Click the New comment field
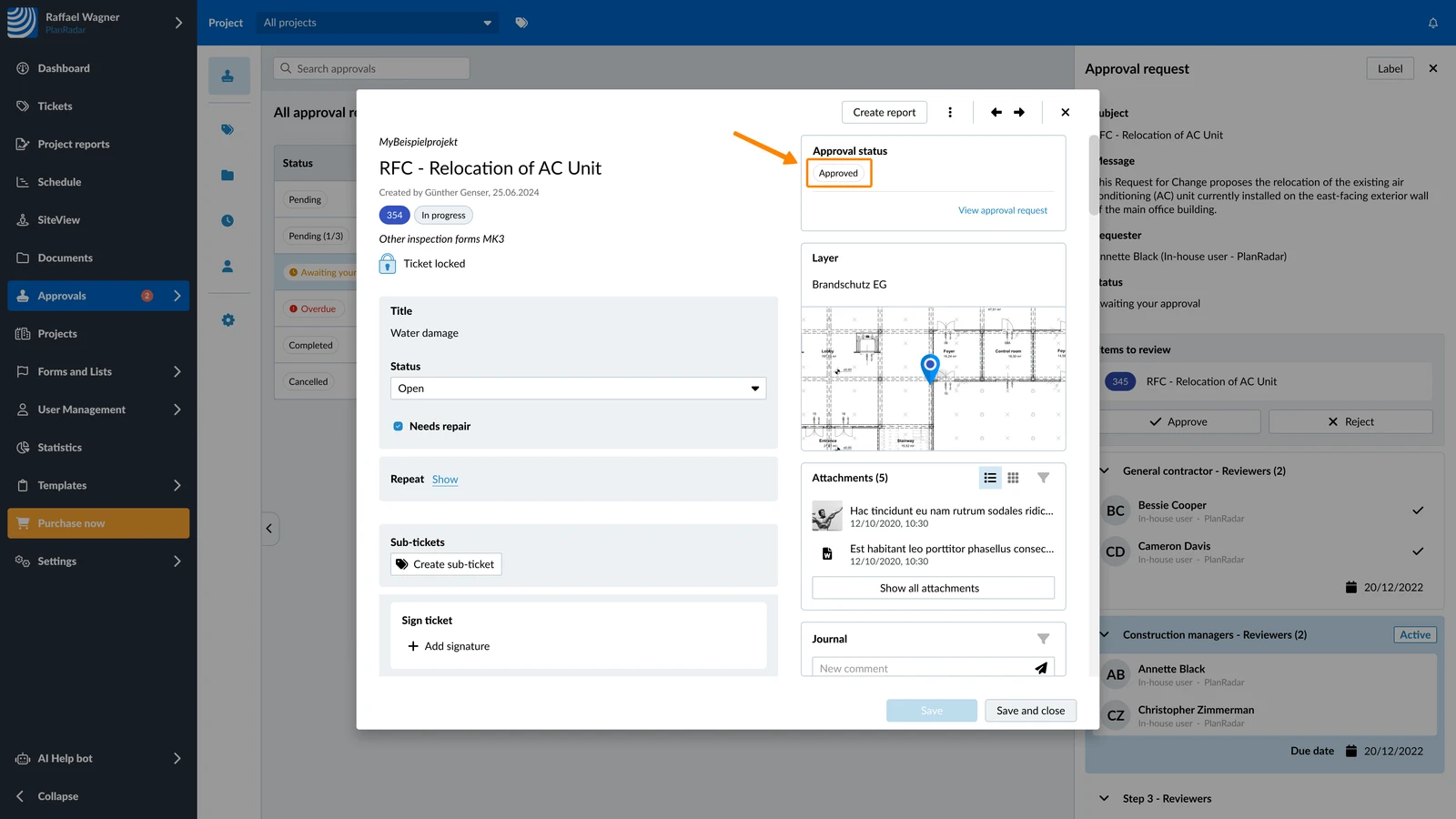1456x819 pixels. (923, 668)
